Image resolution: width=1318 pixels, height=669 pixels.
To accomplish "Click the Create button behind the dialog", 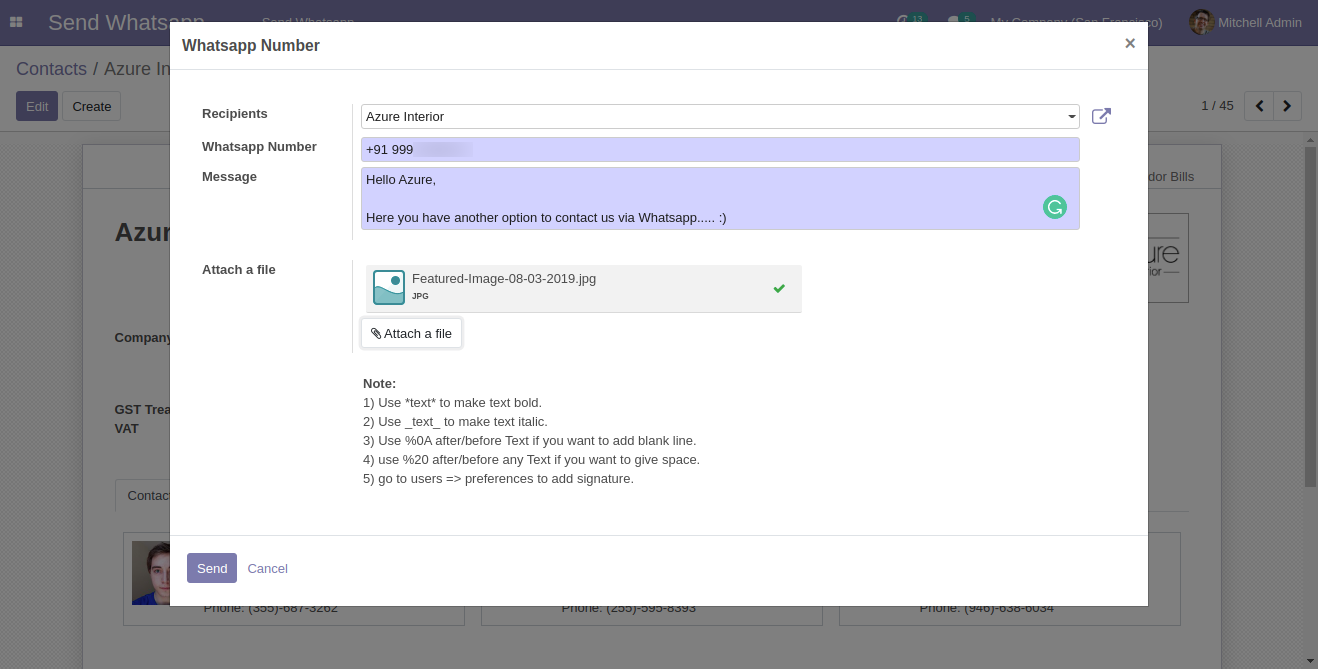I will [92, 106].
